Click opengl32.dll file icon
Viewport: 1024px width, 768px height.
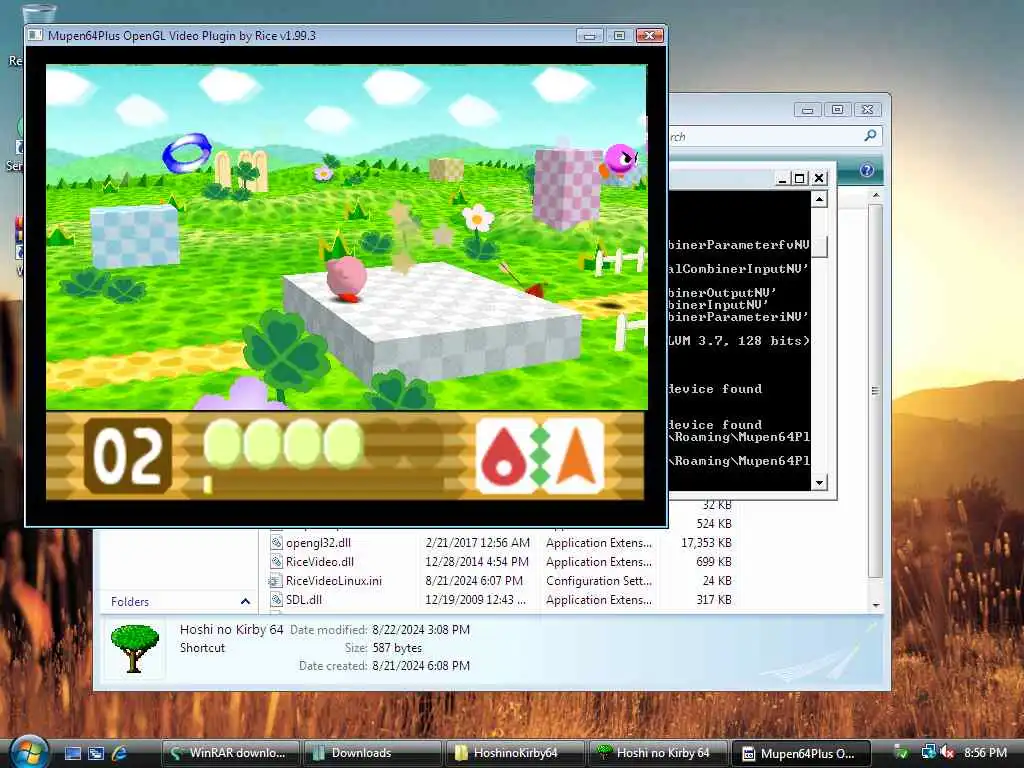click(276, 543)
